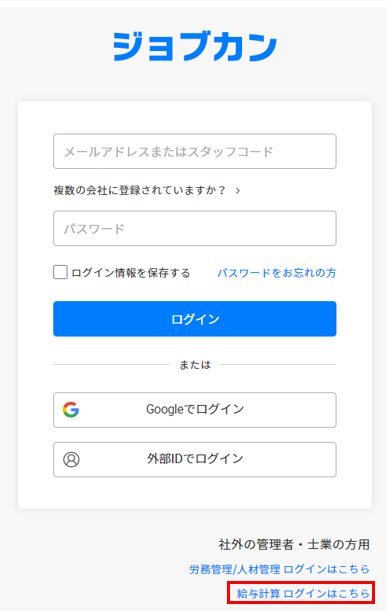The image size is (387, 615).
Task: Choose the 外部IDでログイン button
Action: [195, 459]
